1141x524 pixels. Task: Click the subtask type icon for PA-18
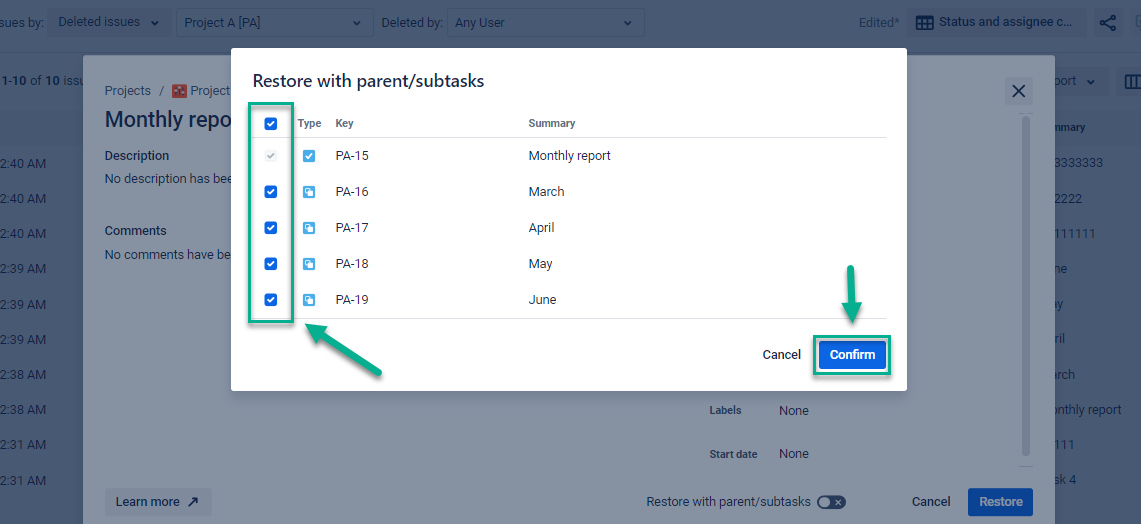click(x=309, y=264)
